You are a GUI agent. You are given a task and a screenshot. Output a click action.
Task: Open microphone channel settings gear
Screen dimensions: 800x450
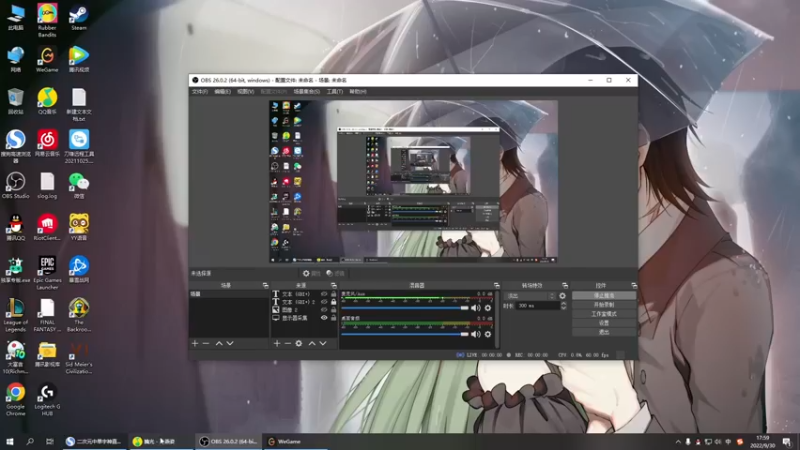[x=488, y=308]
